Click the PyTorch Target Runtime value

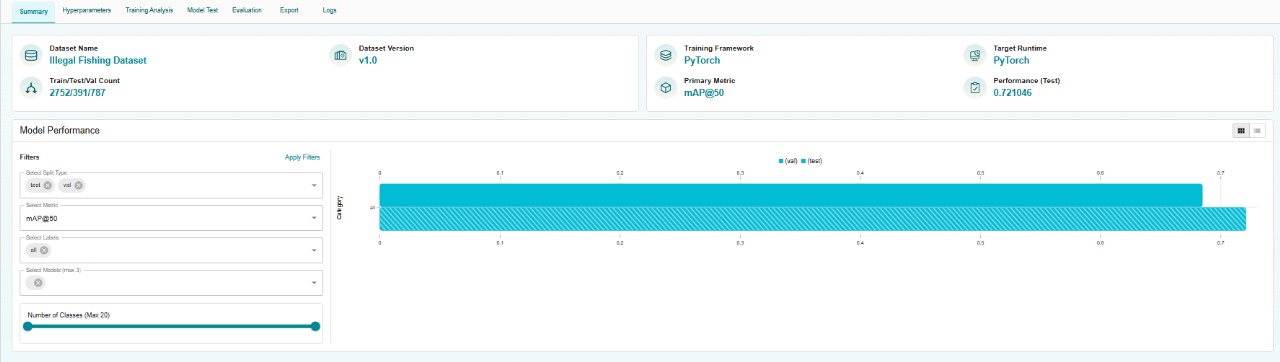coord(1011,60)
